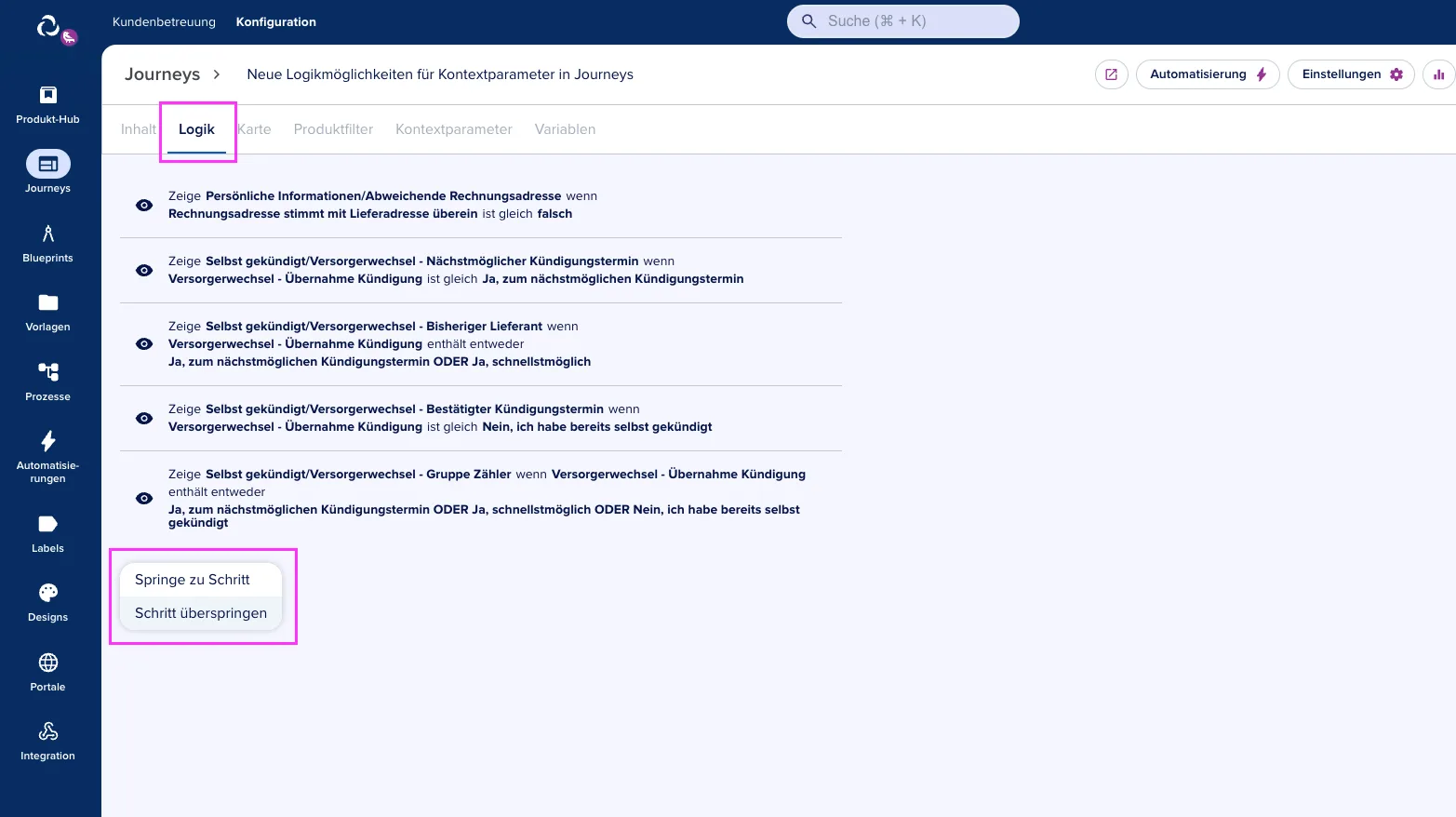Open Vorlagen folder in sidebar

pyautogui.click(x=47, y=313)
